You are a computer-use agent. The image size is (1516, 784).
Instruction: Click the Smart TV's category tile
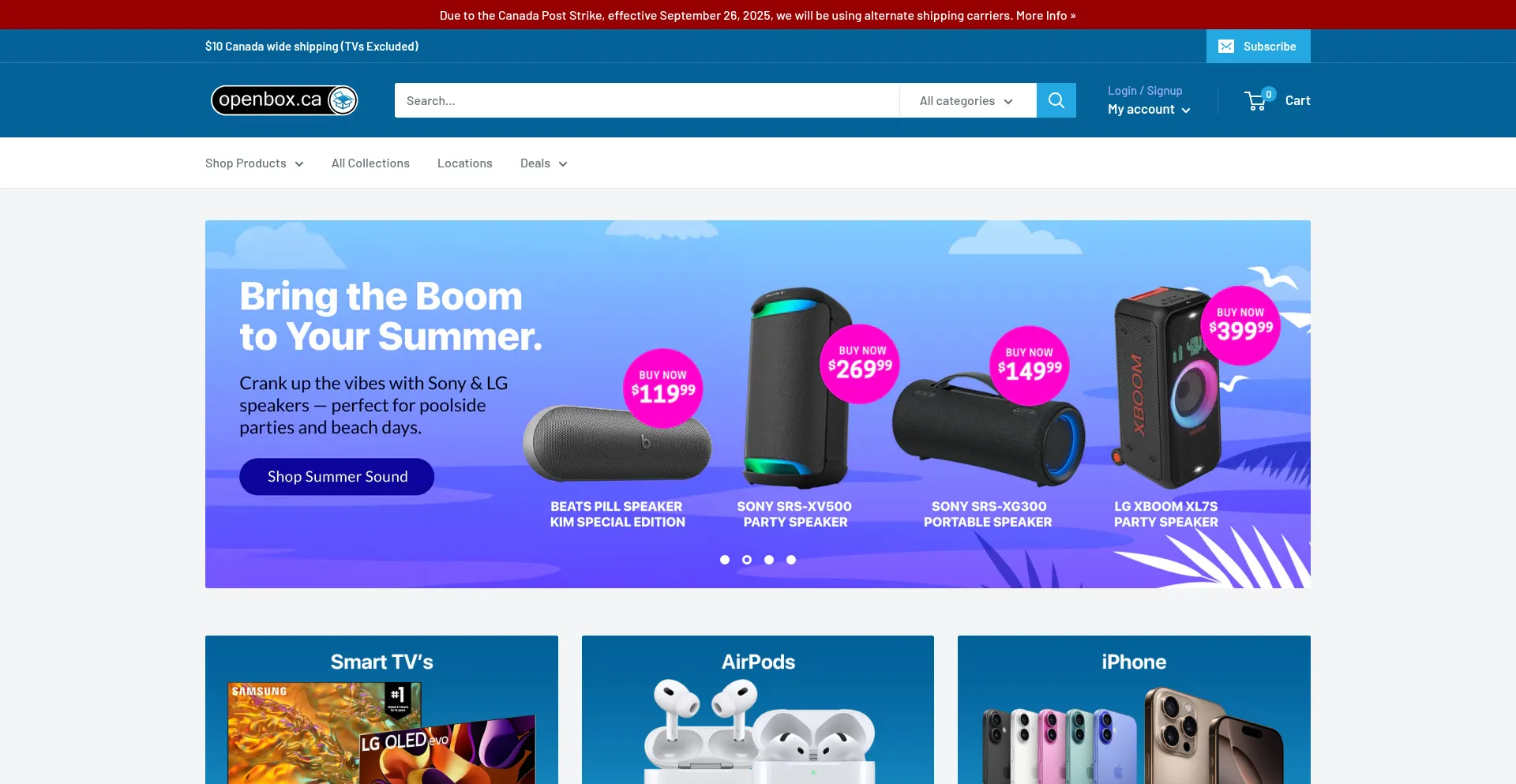coord(381,710)
